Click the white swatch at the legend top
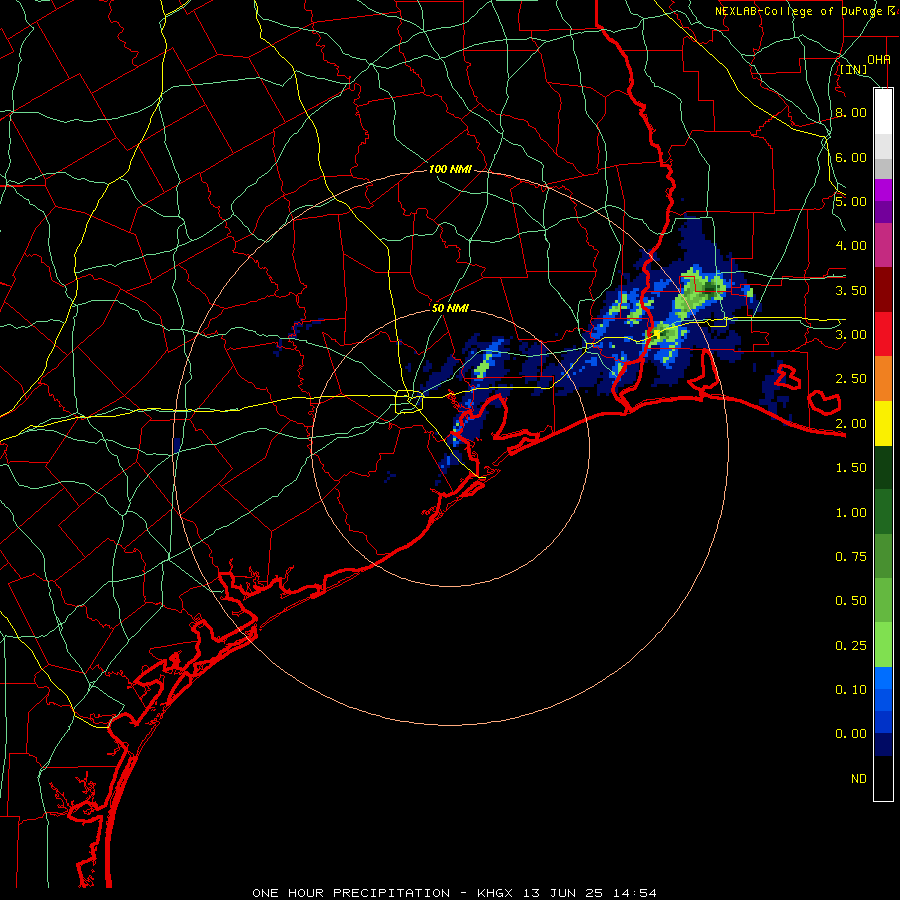Image resolution: width=900 pixels, height=900 pixels. coord(883,111)
